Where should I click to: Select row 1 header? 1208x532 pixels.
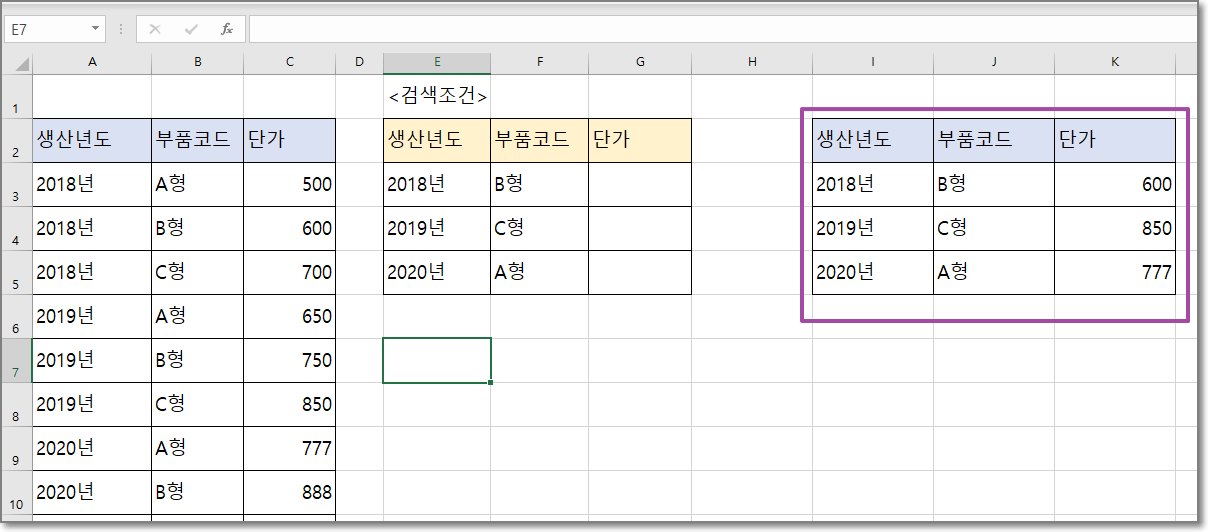click(x=19, y=97)
